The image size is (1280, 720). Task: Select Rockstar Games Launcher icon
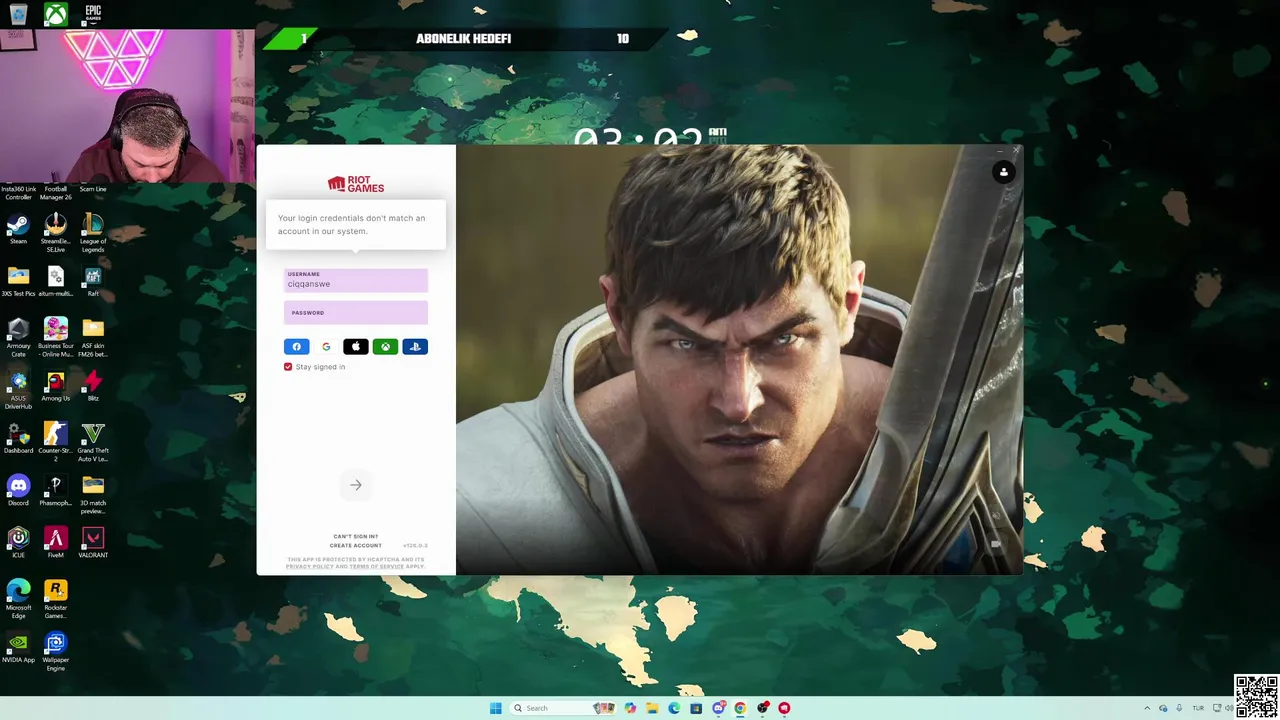click(55, 598)
